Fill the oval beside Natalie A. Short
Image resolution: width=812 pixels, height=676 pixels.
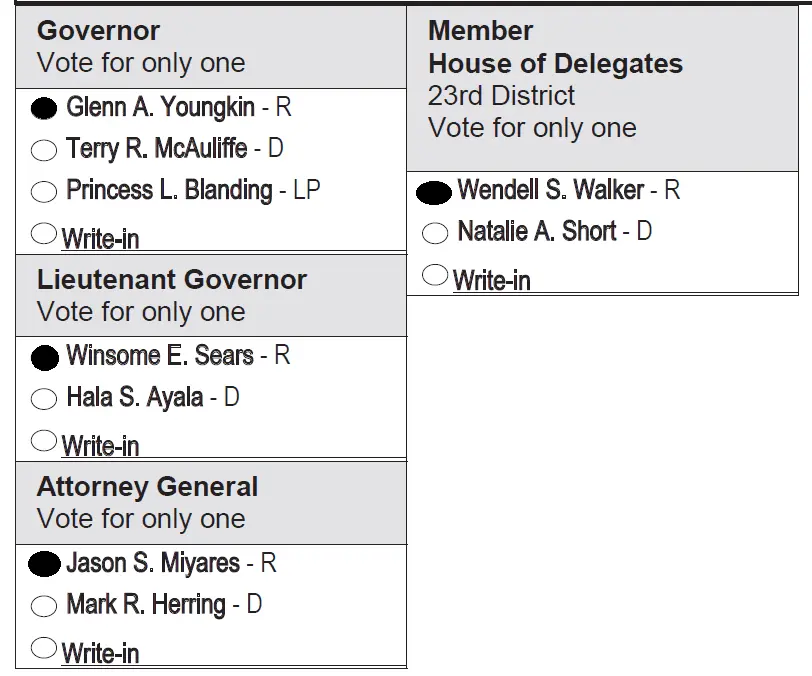point(435,233)
